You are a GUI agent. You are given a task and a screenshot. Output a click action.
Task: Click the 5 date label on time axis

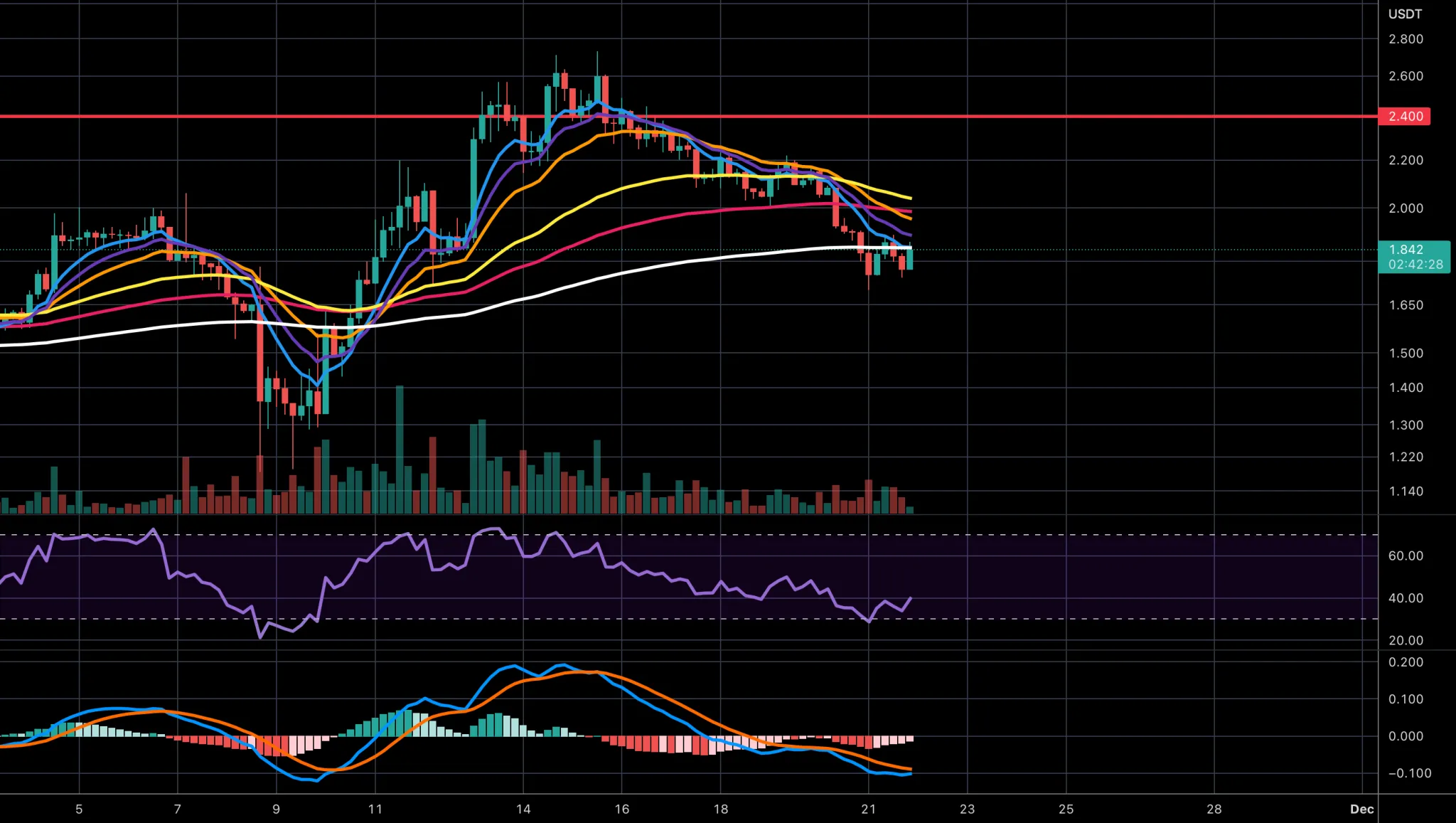tap(79, 809)
